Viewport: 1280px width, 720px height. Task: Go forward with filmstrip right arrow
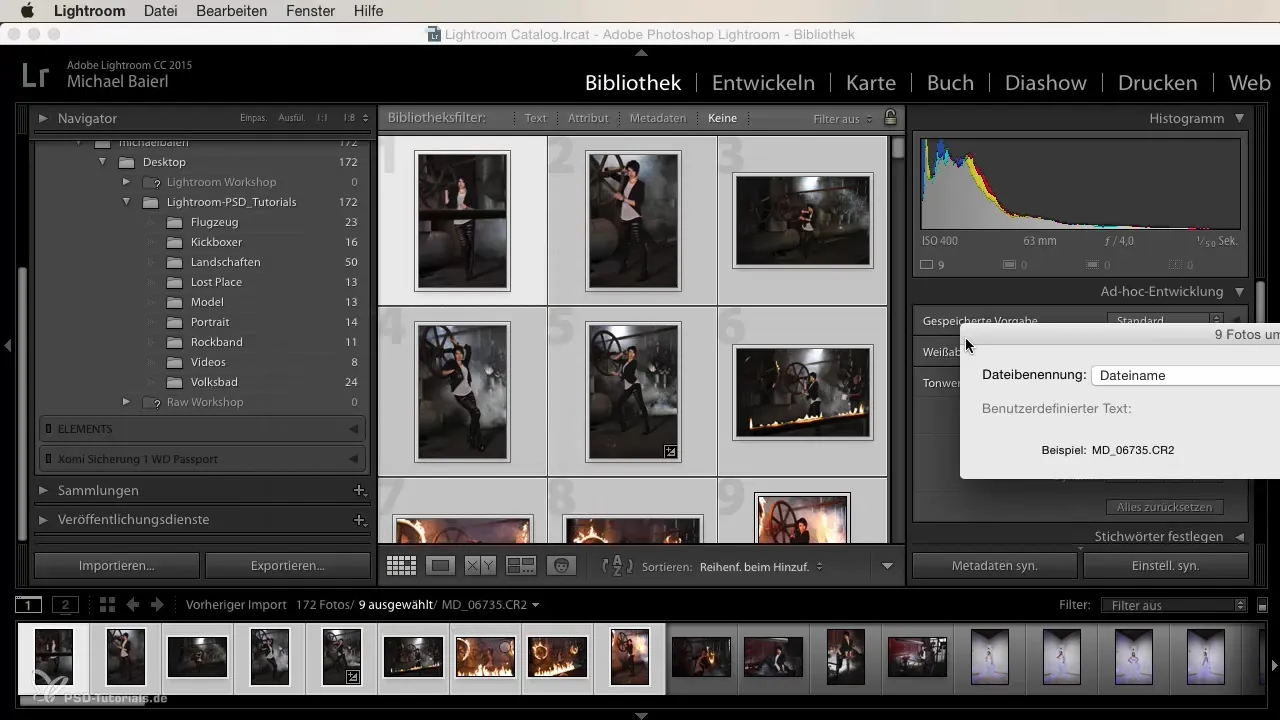pyautogui.click(x=156, y=605)
